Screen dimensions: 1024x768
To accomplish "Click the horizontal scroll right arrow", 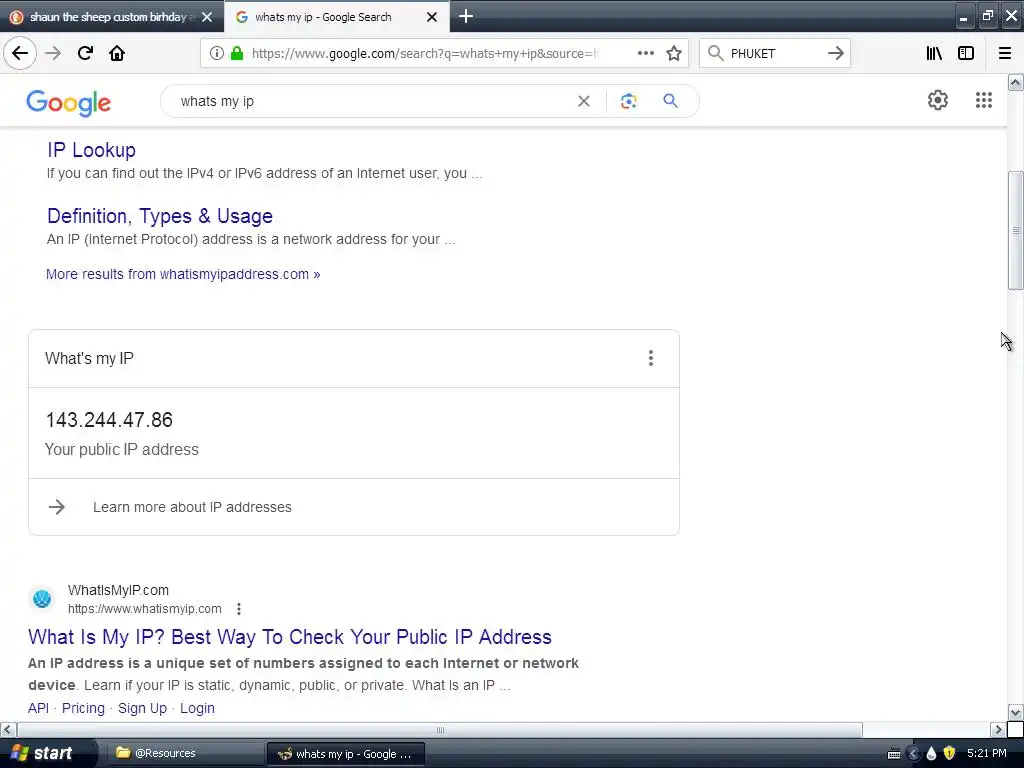I will coord(998,729).
